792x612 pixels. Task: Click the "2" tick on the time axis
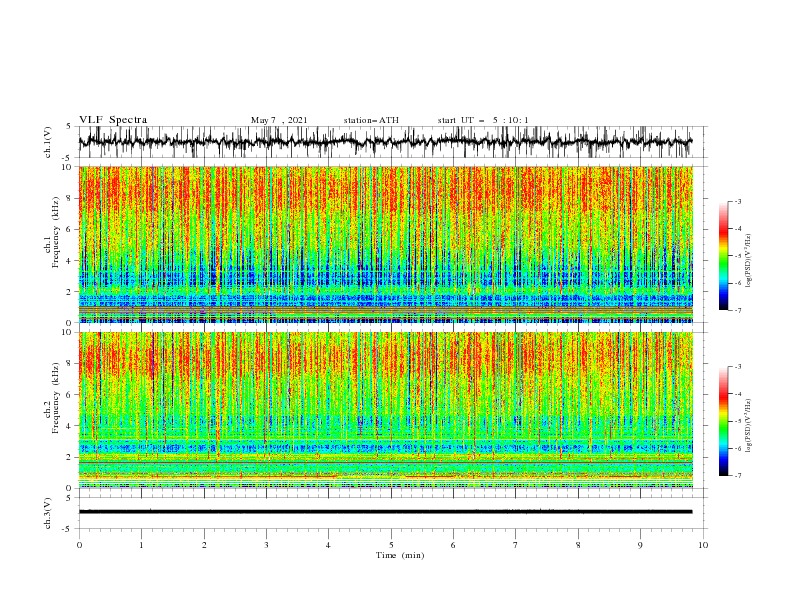[x=204, y=545]
